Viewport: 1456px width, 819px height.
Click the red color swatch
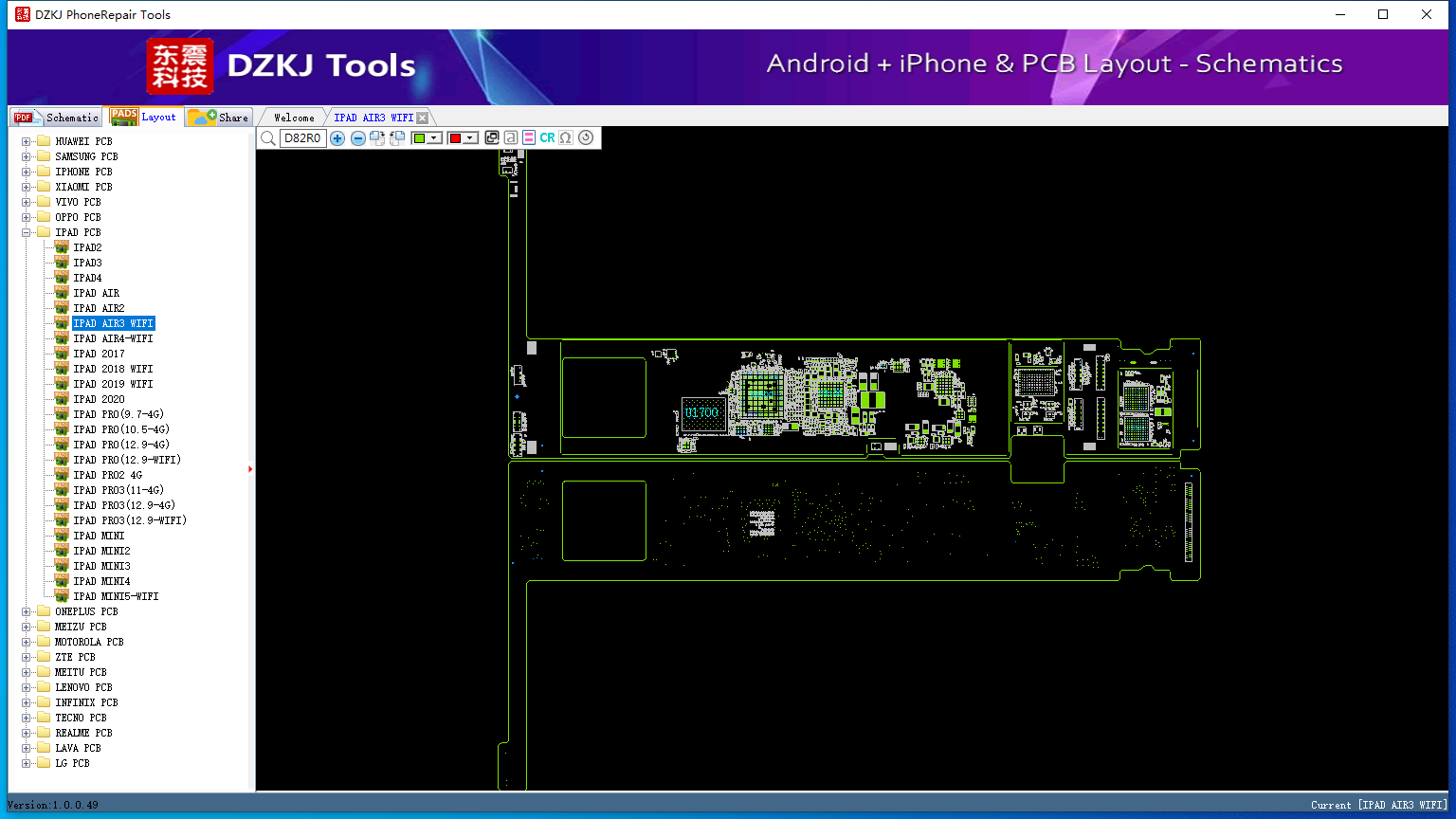click(455, 138)
